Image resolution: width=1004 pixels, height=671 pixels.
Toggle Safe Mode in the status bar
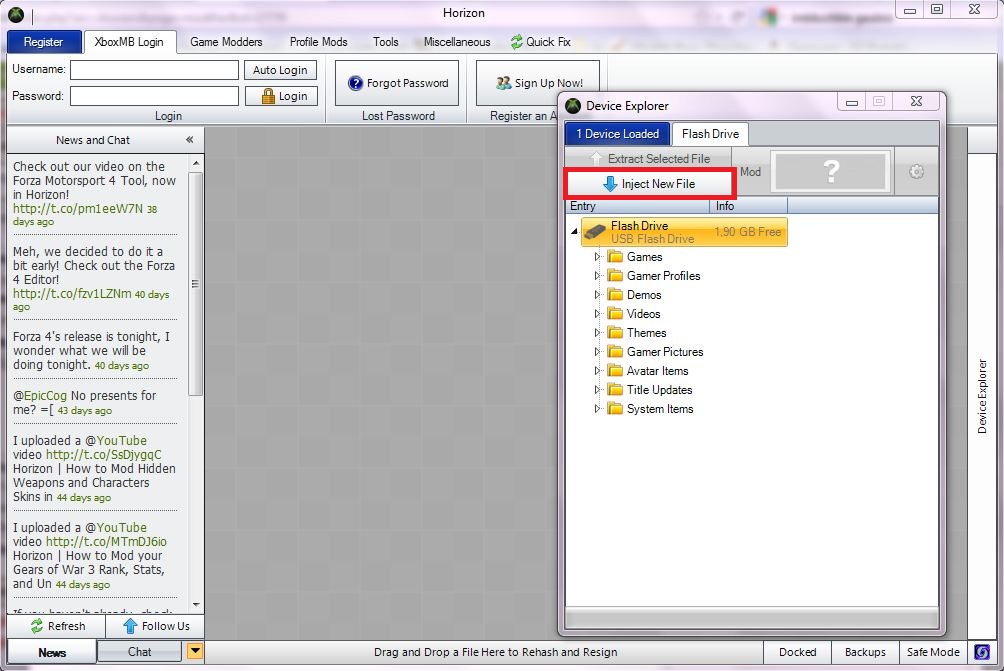click(x=933, y=652)
